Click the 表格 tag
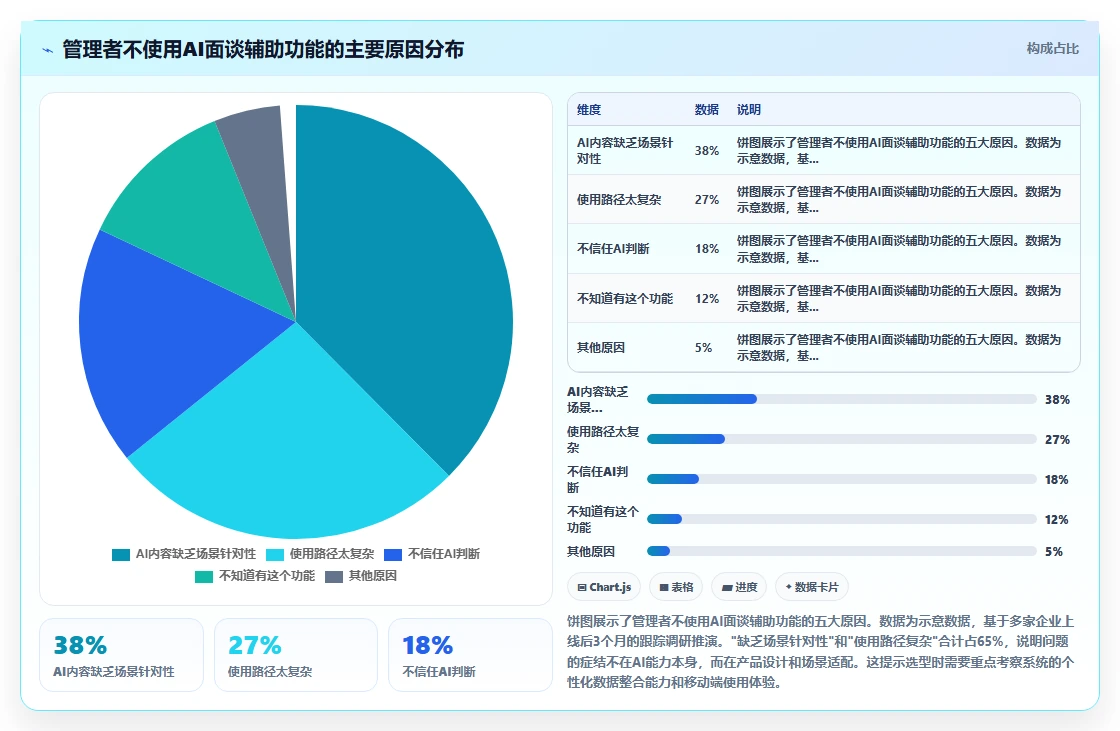The height and width of the screenshot is (731, 1120). pos(676,587)
